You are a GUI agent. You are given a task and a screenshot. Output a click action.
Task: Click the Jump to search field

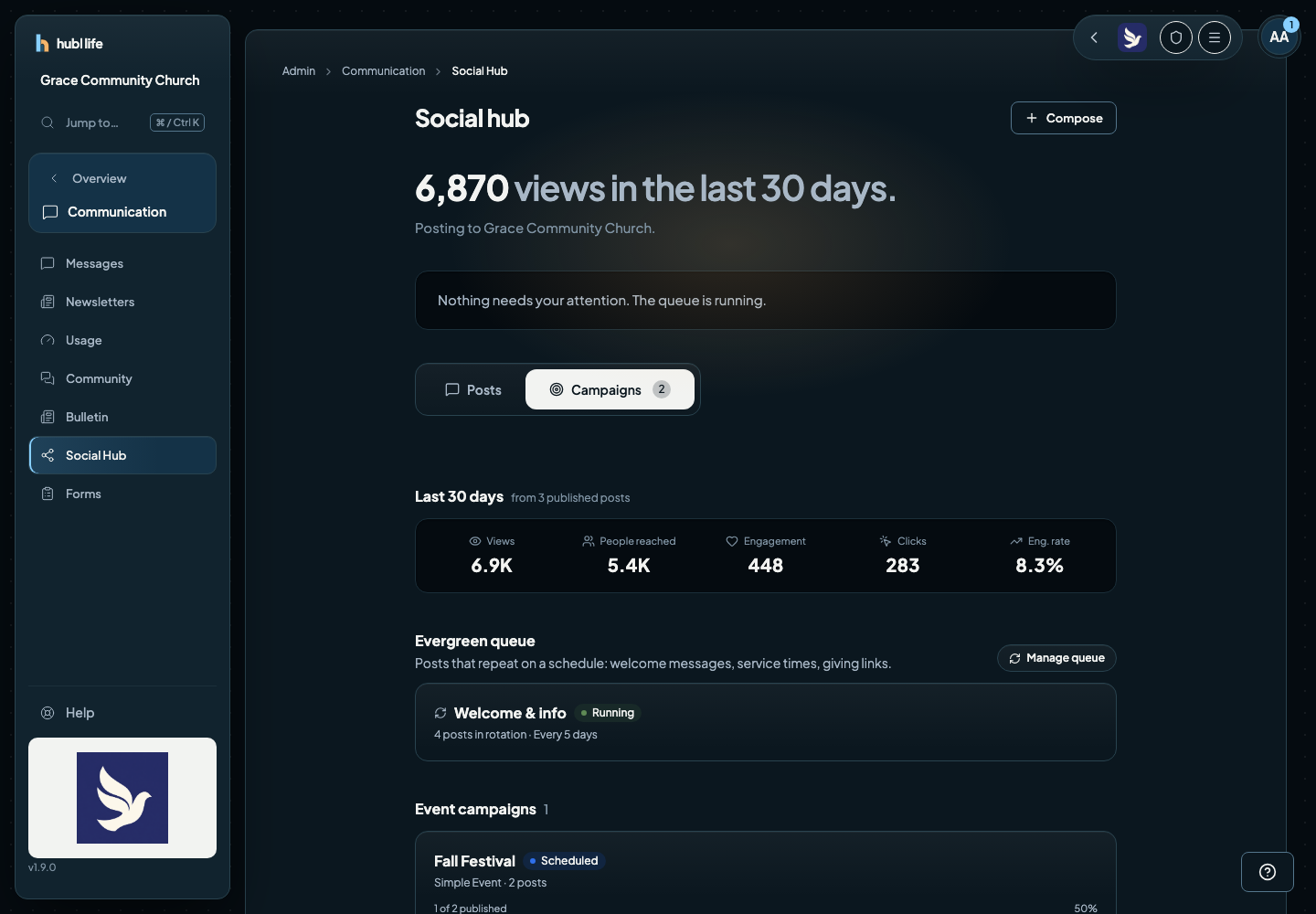coord(122,122)
